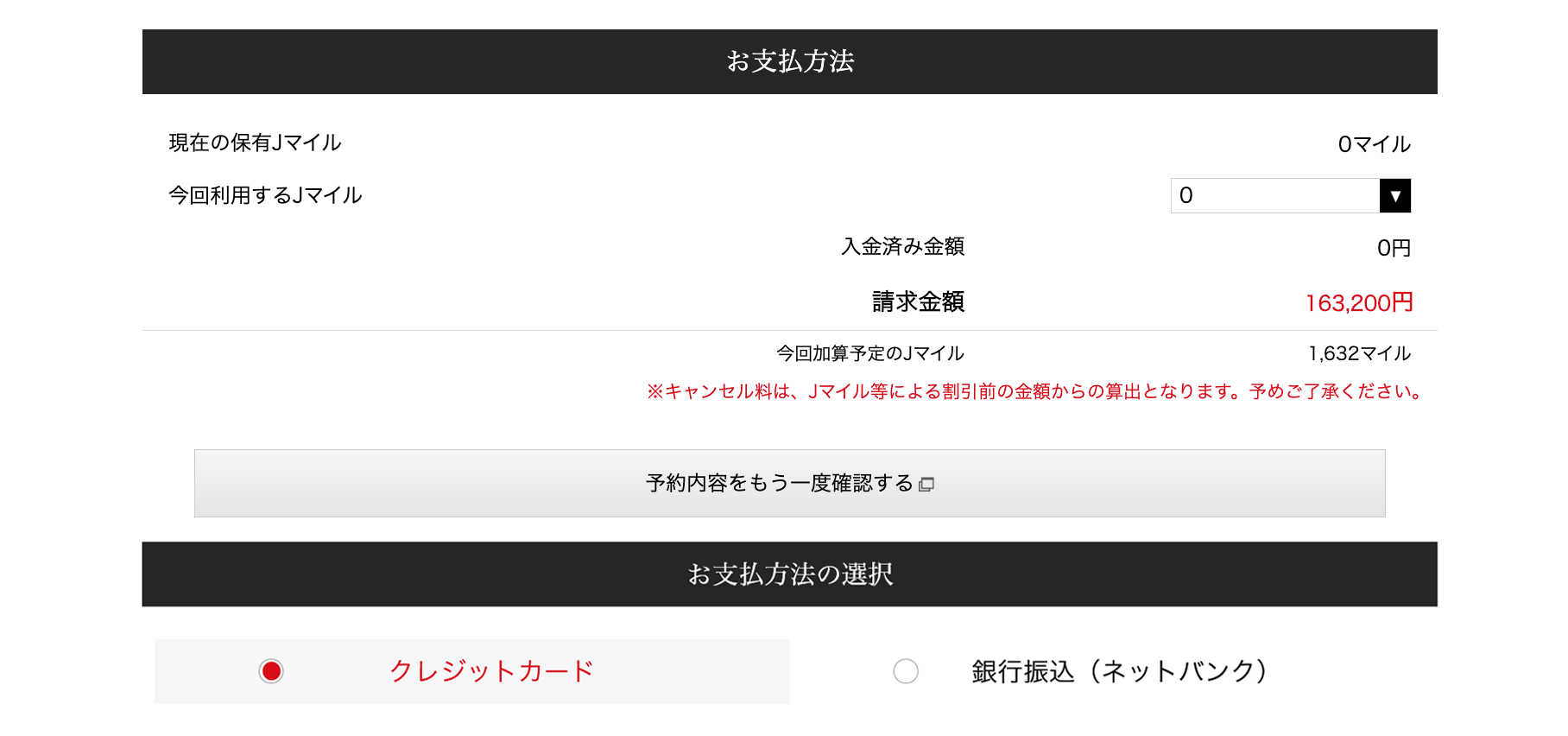Click the お支払方法 header bar
1568x736 pixels.
click(x=789, y=61)
